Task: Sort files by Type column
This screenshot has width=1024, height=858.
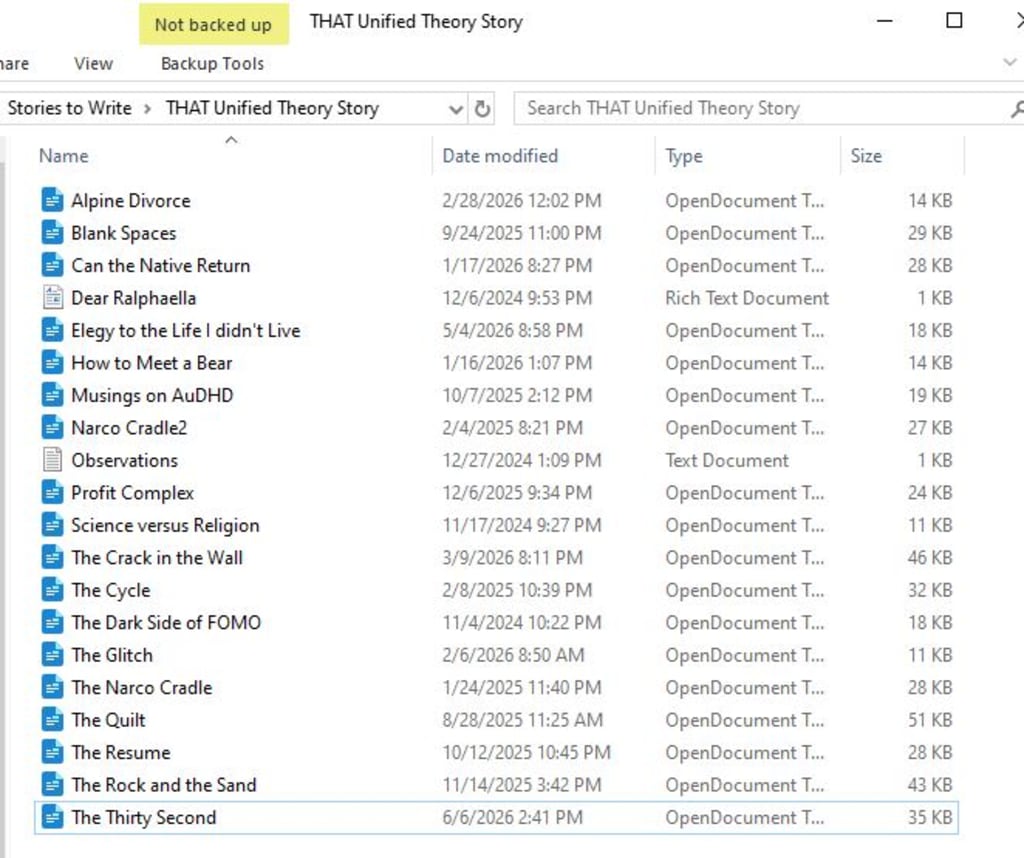Action: point(684,156)
